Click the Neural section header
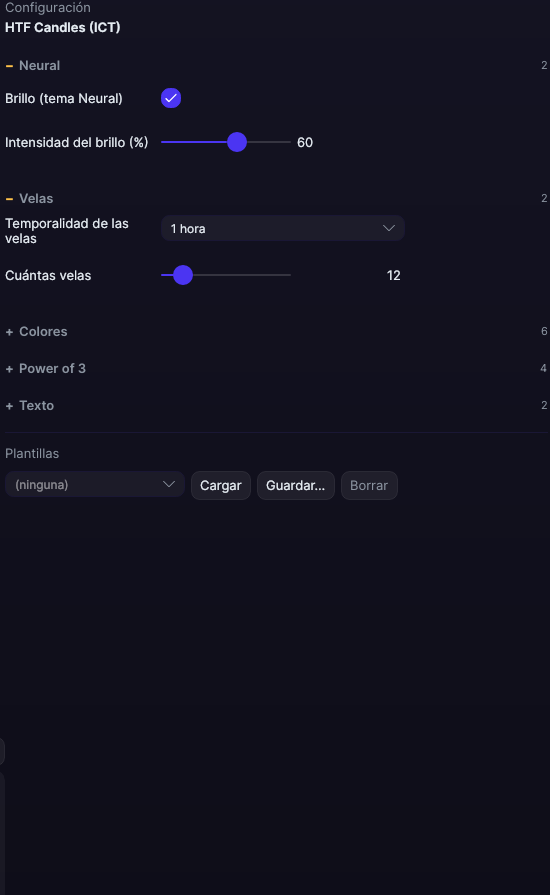Screen dimensions: 550x895 (39, 66)
